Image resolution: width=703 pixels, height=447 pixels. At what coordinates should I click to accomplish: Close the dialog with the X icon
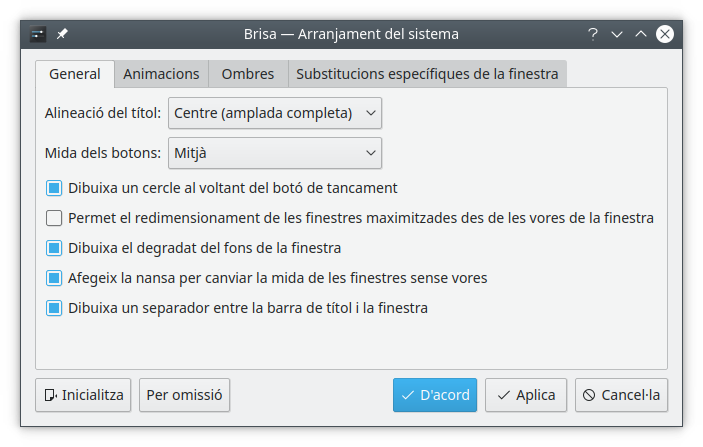click(665, 34)
